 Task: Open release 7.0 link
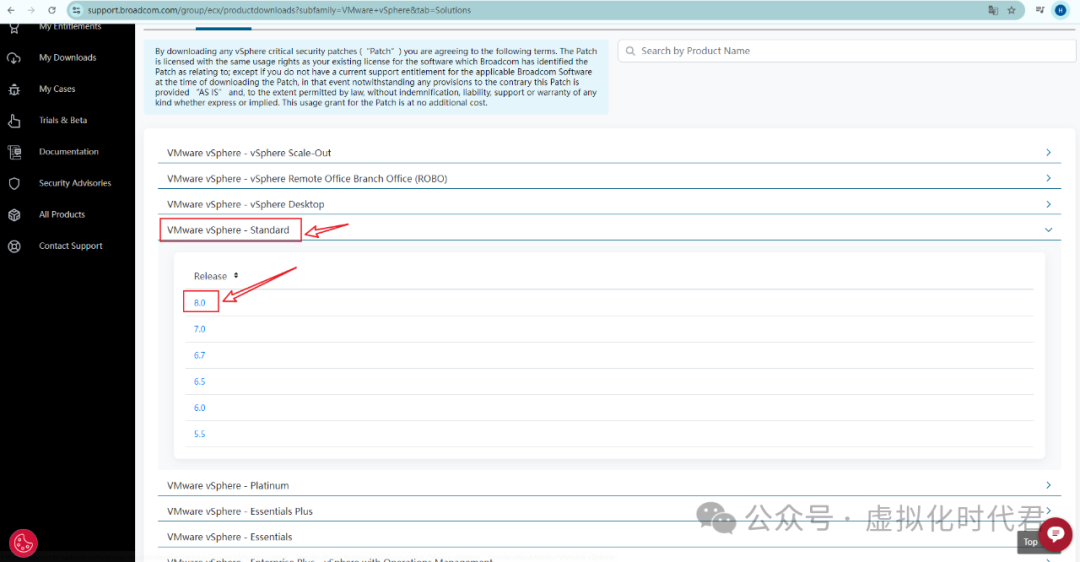200,329
